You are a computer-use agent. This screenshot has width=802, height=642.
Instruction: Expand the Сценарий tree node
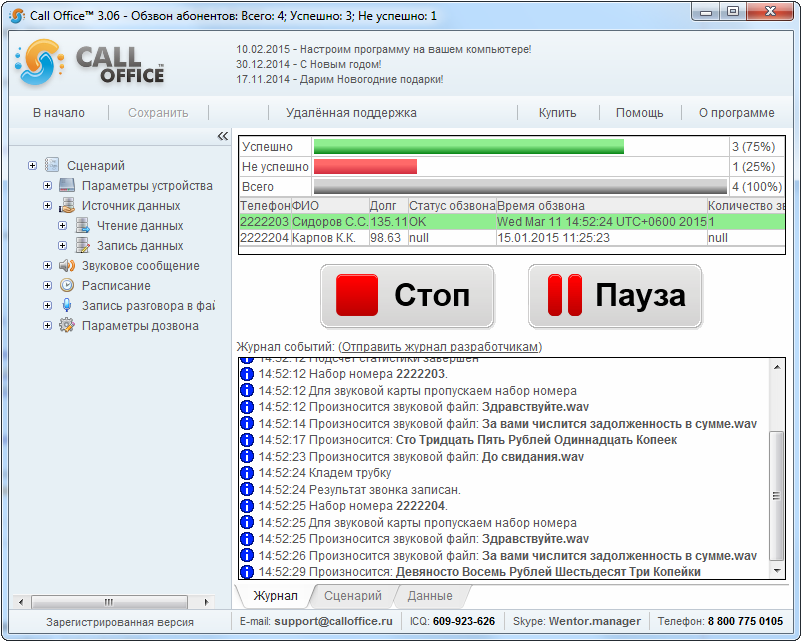tap(32, 165)
